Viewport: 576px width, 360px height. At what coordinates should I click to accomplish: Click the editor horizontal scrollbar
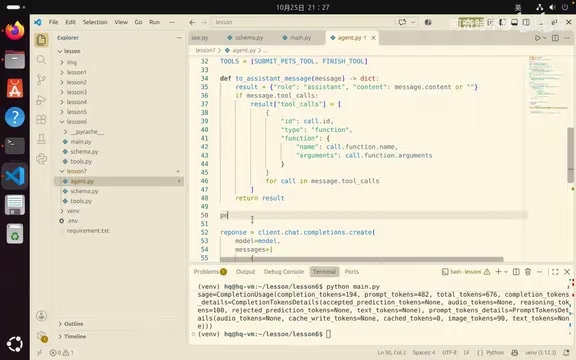click(x=361, y=259)
